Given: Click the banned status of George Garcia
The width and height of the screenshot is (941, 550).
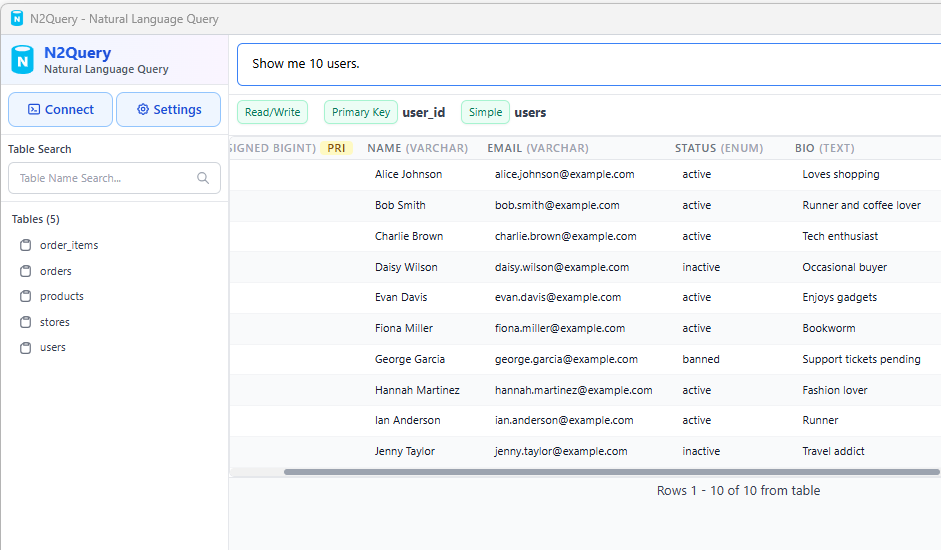Looking at the screenshot, I should (x=701, y=359).
